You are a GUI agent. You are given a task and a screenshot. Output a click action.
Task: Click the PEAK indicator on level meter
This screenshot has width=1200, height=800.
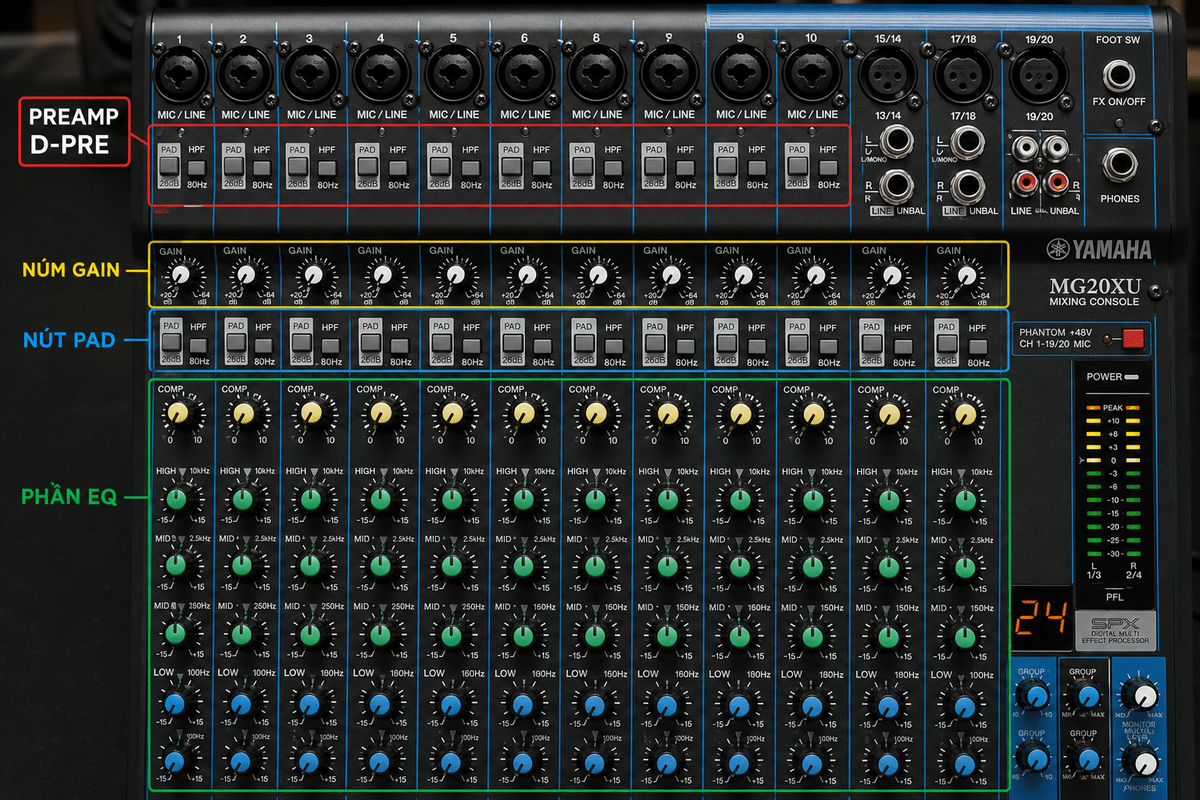(1113, 408)
